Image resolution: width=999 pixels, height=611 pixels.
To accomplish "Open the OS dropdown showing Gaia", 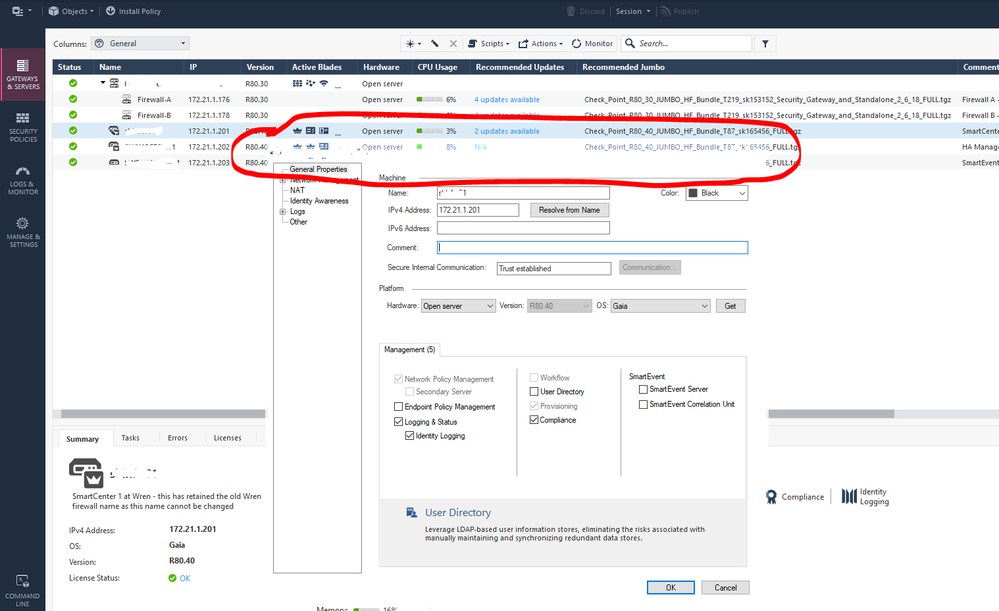I will [x=660, y=306].
